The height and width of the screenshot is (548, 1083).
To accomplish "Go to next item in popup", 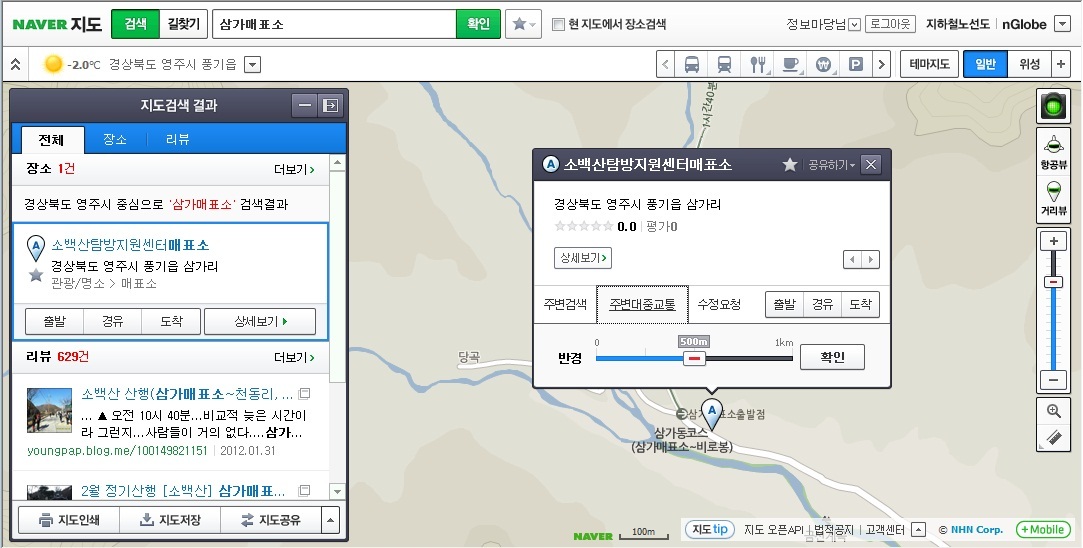I will click(870, 259).
